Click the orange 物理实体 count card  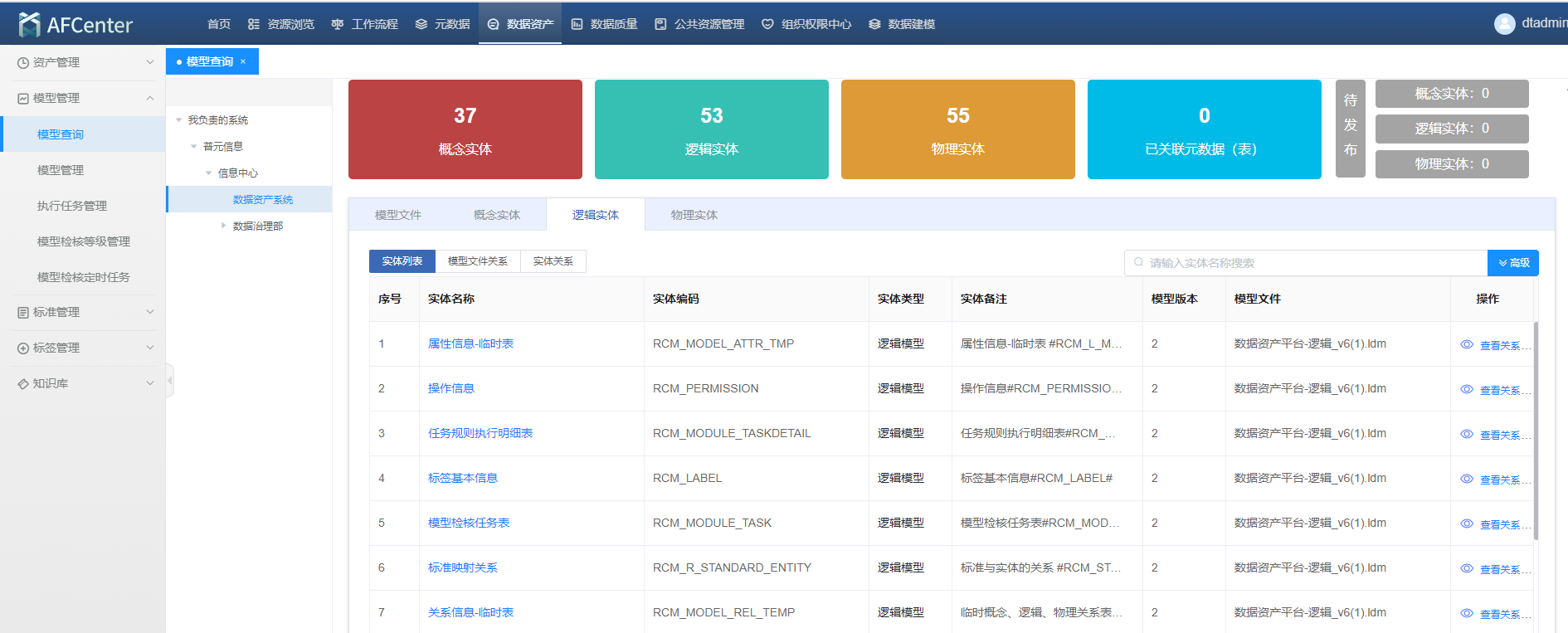pyautogui.click(x=958, y=129)
